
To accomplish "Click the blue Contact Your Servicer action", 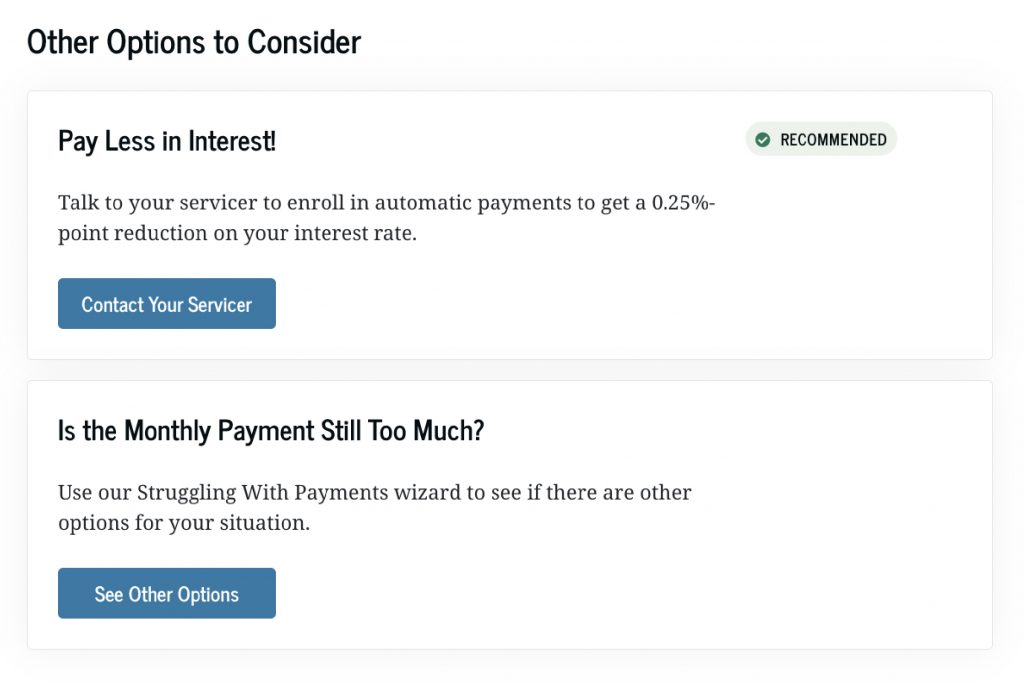I will click(x=166, y=303).
